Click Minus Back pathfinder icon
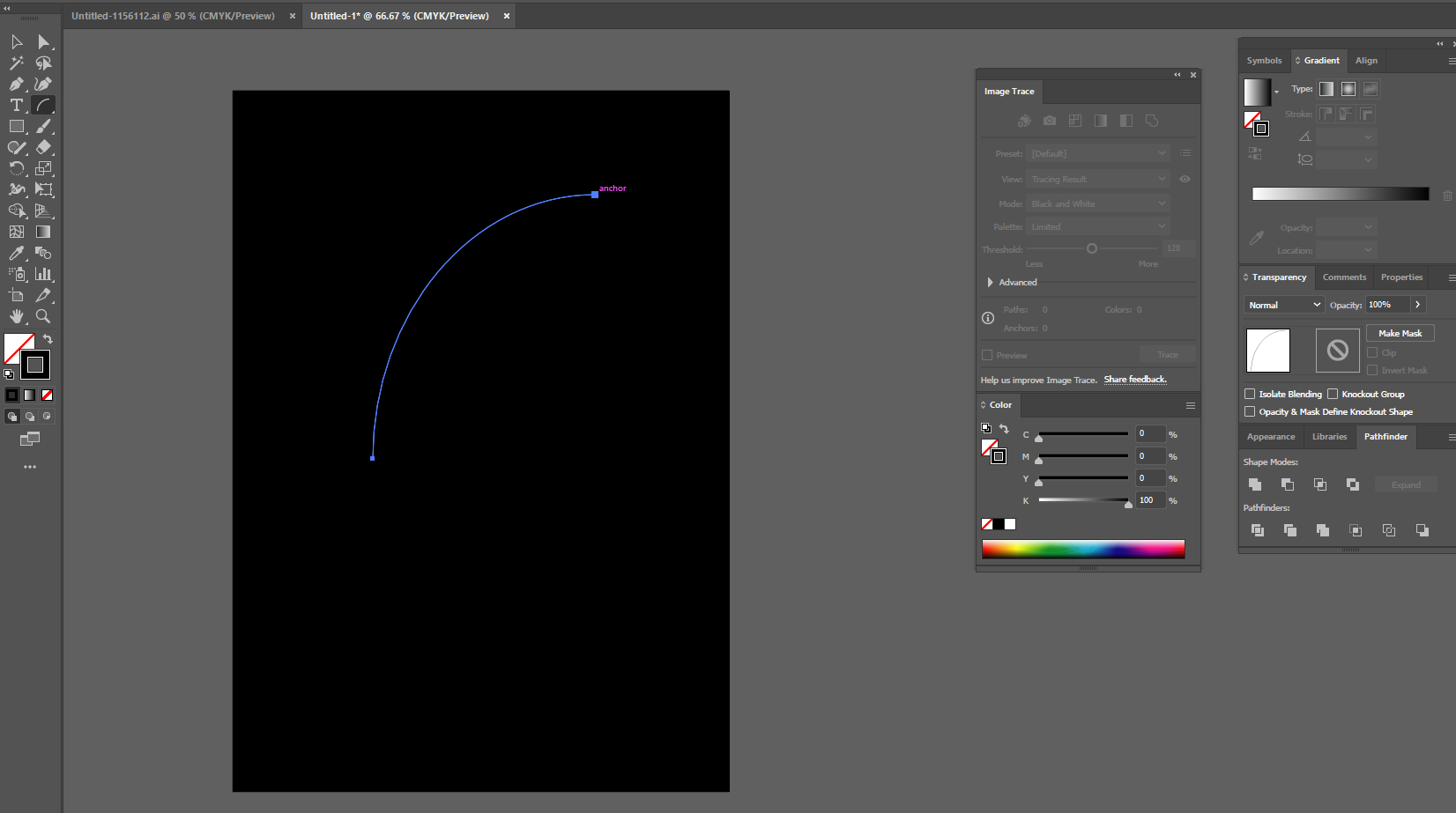 [x=1423, y=530]
